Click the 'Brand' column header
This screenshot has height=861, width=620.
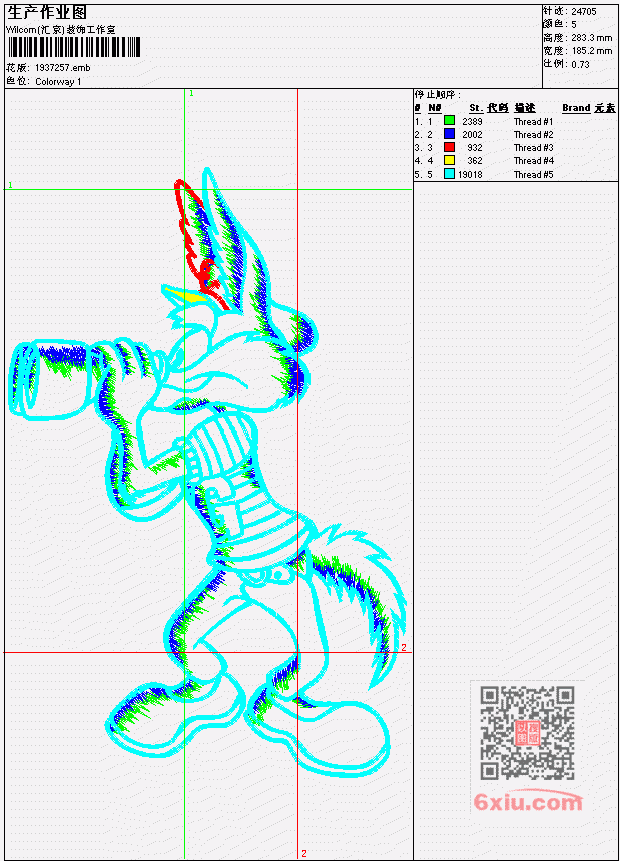coord(576,108)
